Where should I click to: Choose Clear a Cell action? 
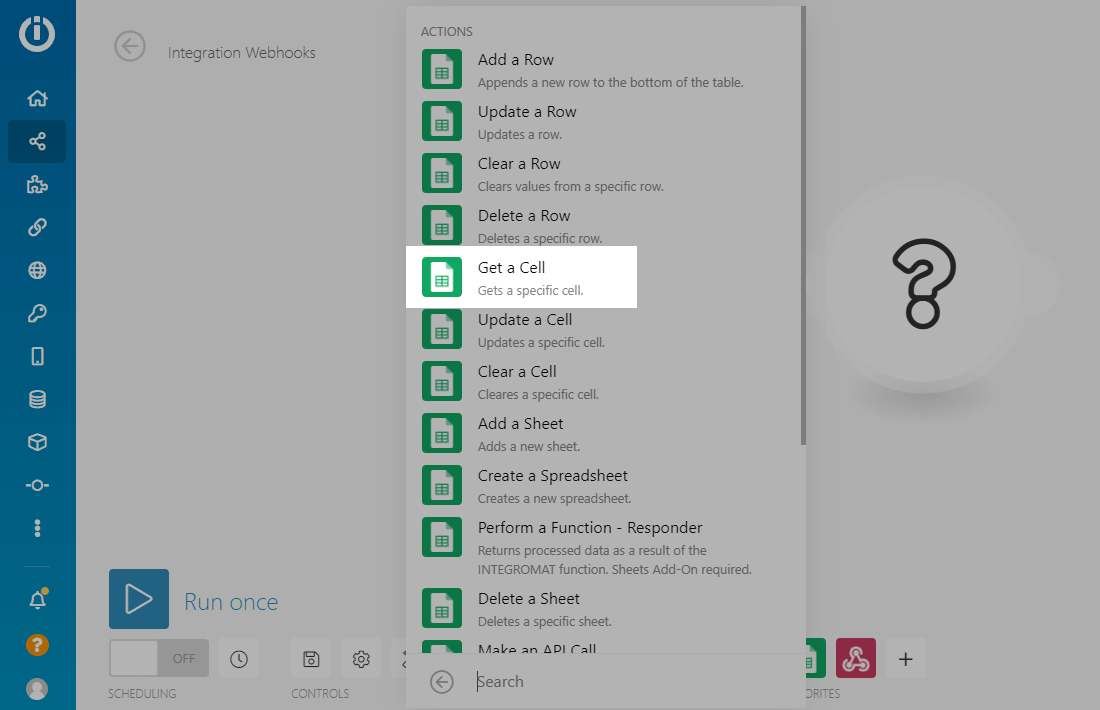pyautogui.click(x=605, y=381)
